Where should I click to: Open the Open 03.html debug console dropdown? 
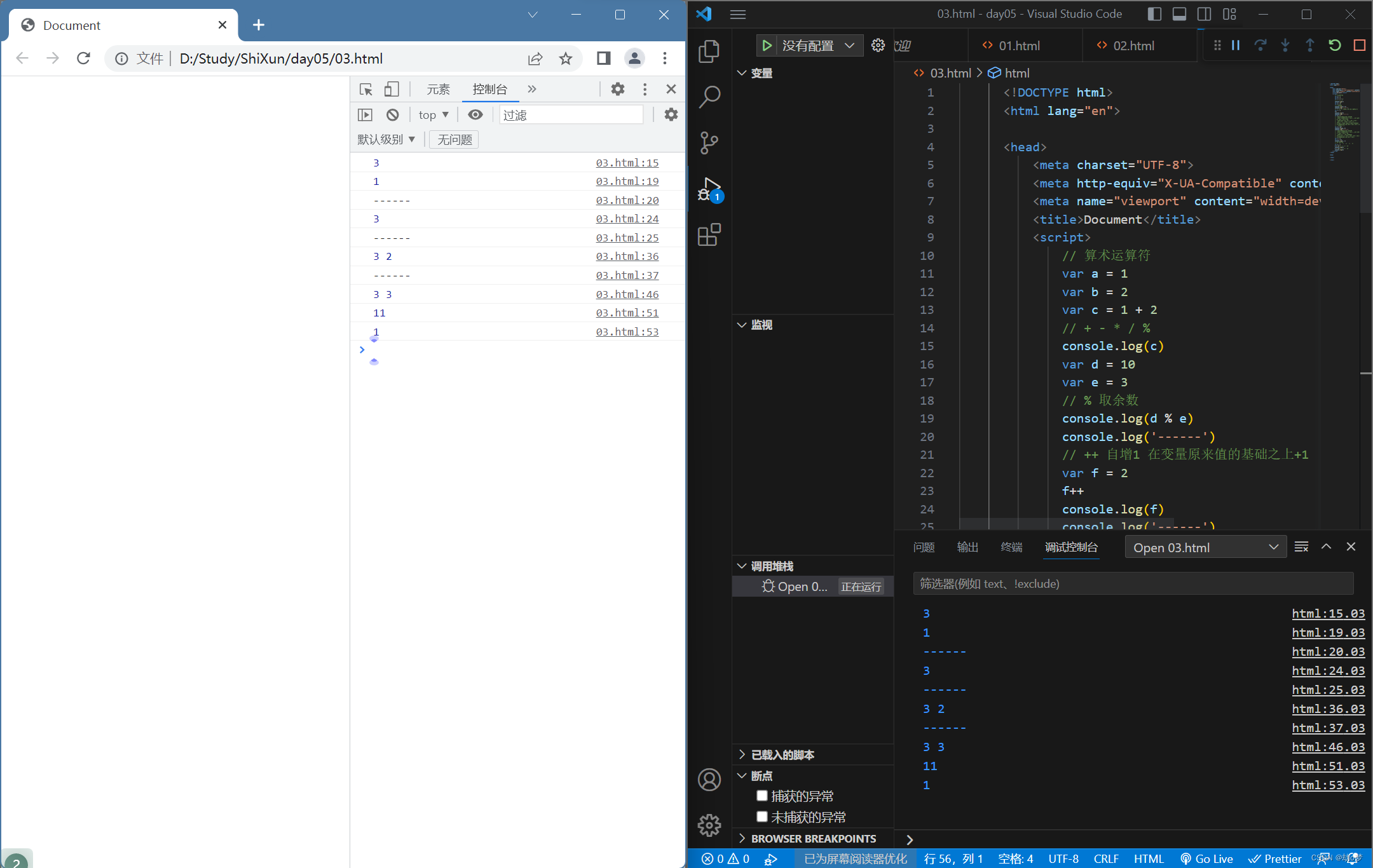click(x=1205, y=548)
